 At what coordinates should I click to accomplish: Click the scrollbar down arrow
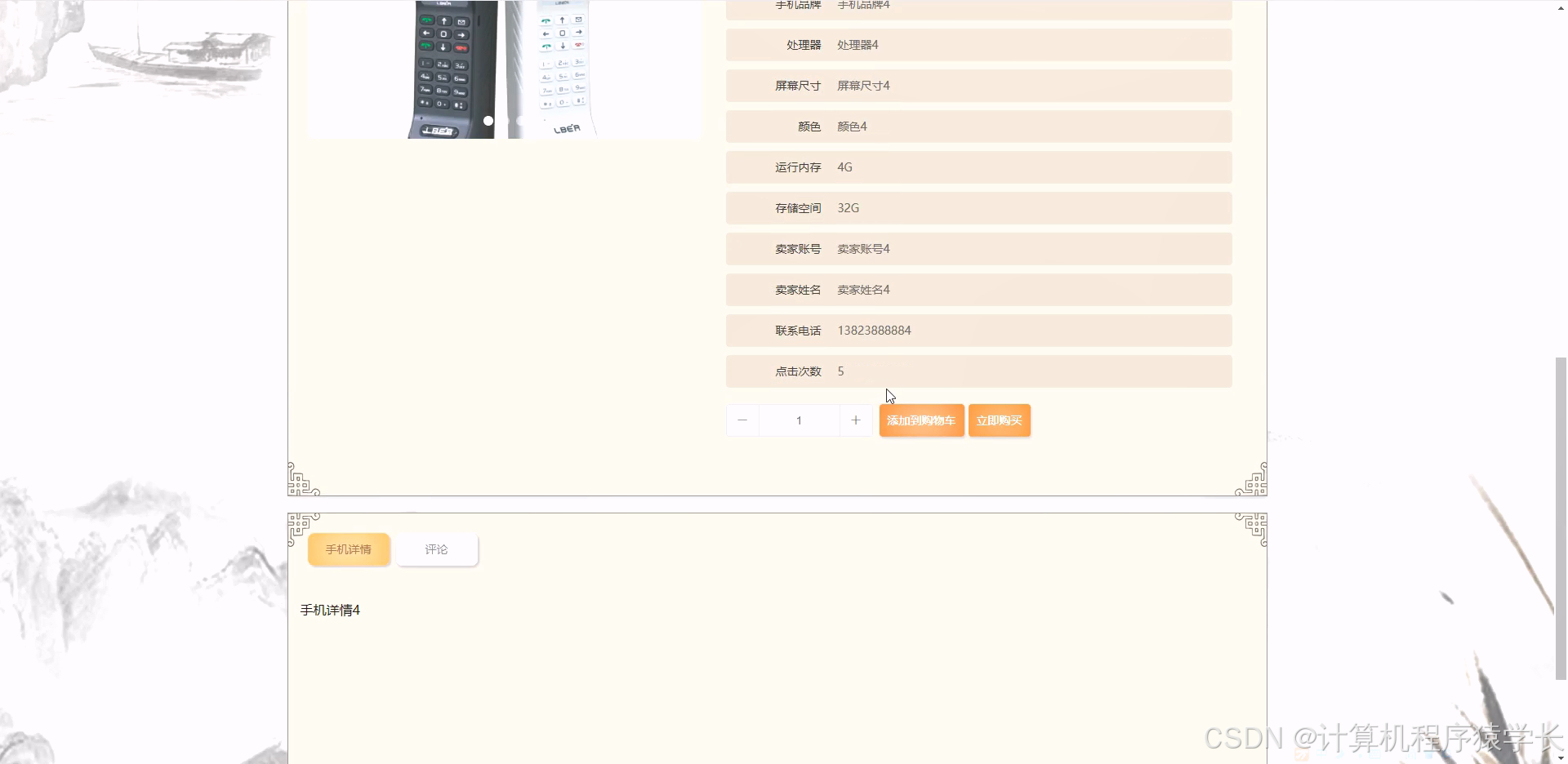(1561, 757)
